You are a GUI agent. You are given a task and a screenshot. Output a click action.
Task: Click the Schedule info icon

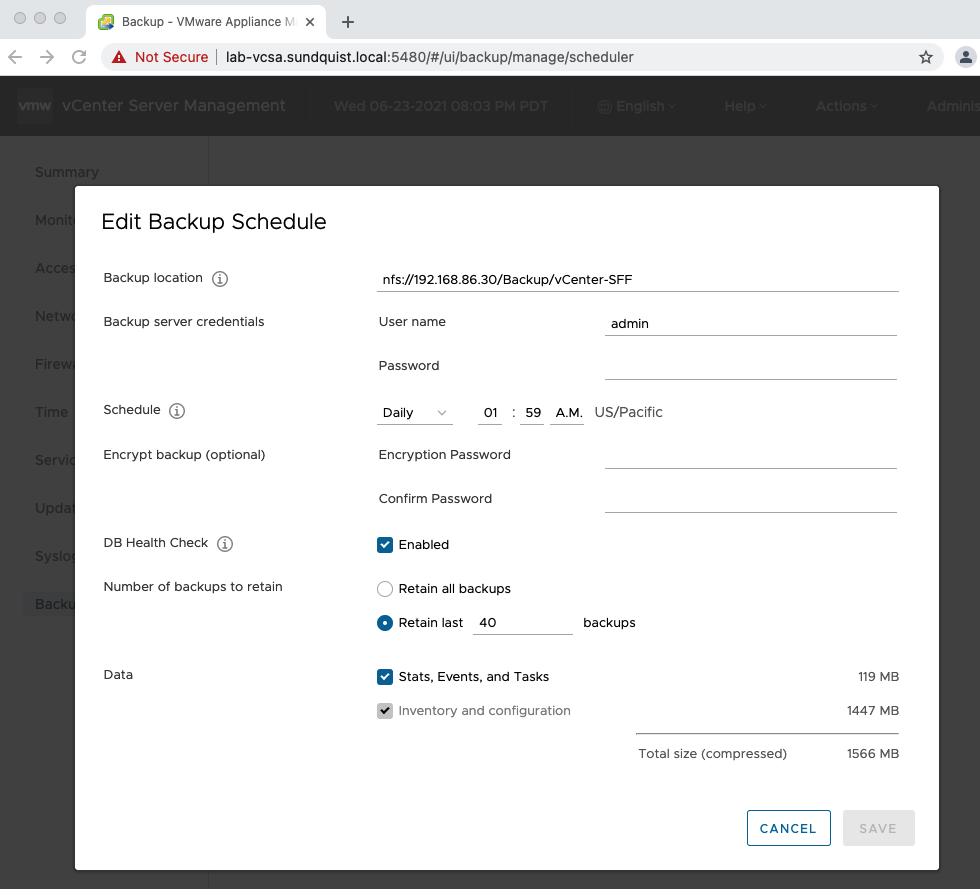click(177, 411)
